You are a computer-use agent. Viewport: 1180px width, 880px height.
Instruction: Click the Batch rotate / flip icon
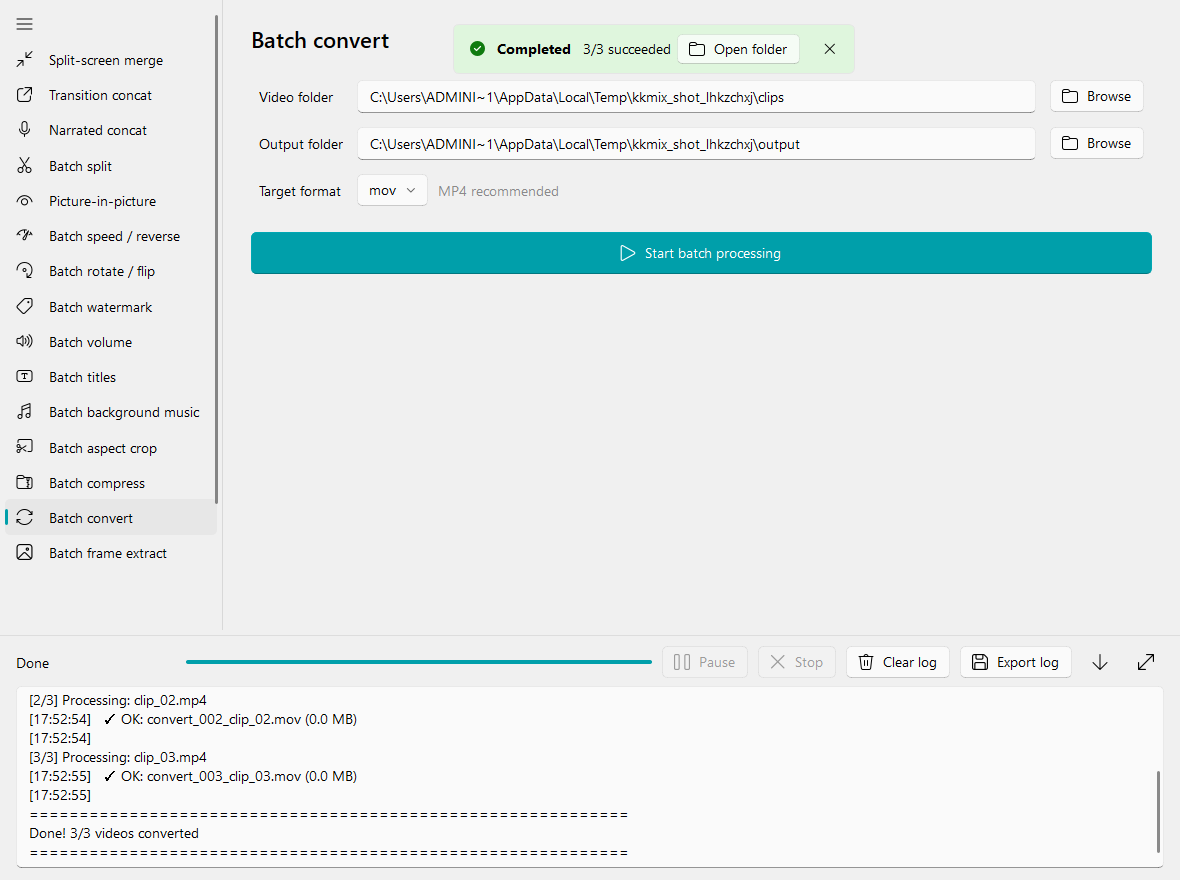pyautogui.click(x=25, y=271)
